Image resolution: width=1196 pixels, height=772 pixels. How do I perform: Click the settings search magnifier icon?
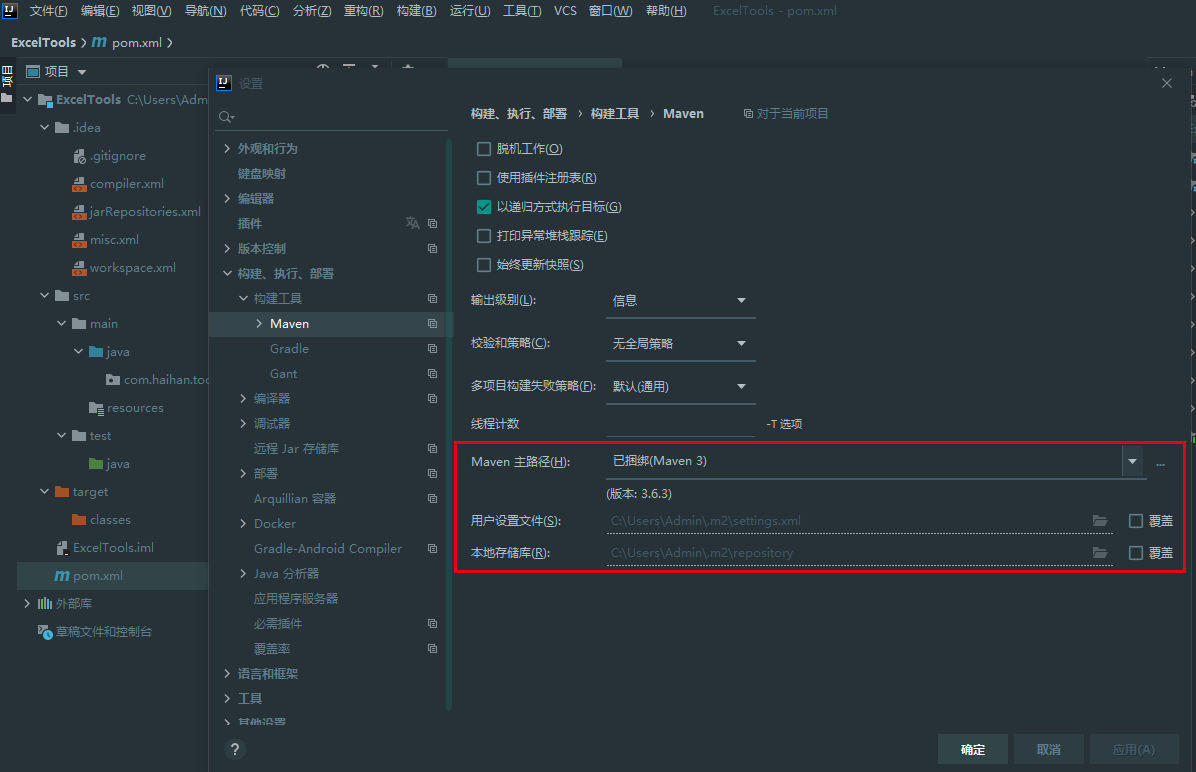227,117
